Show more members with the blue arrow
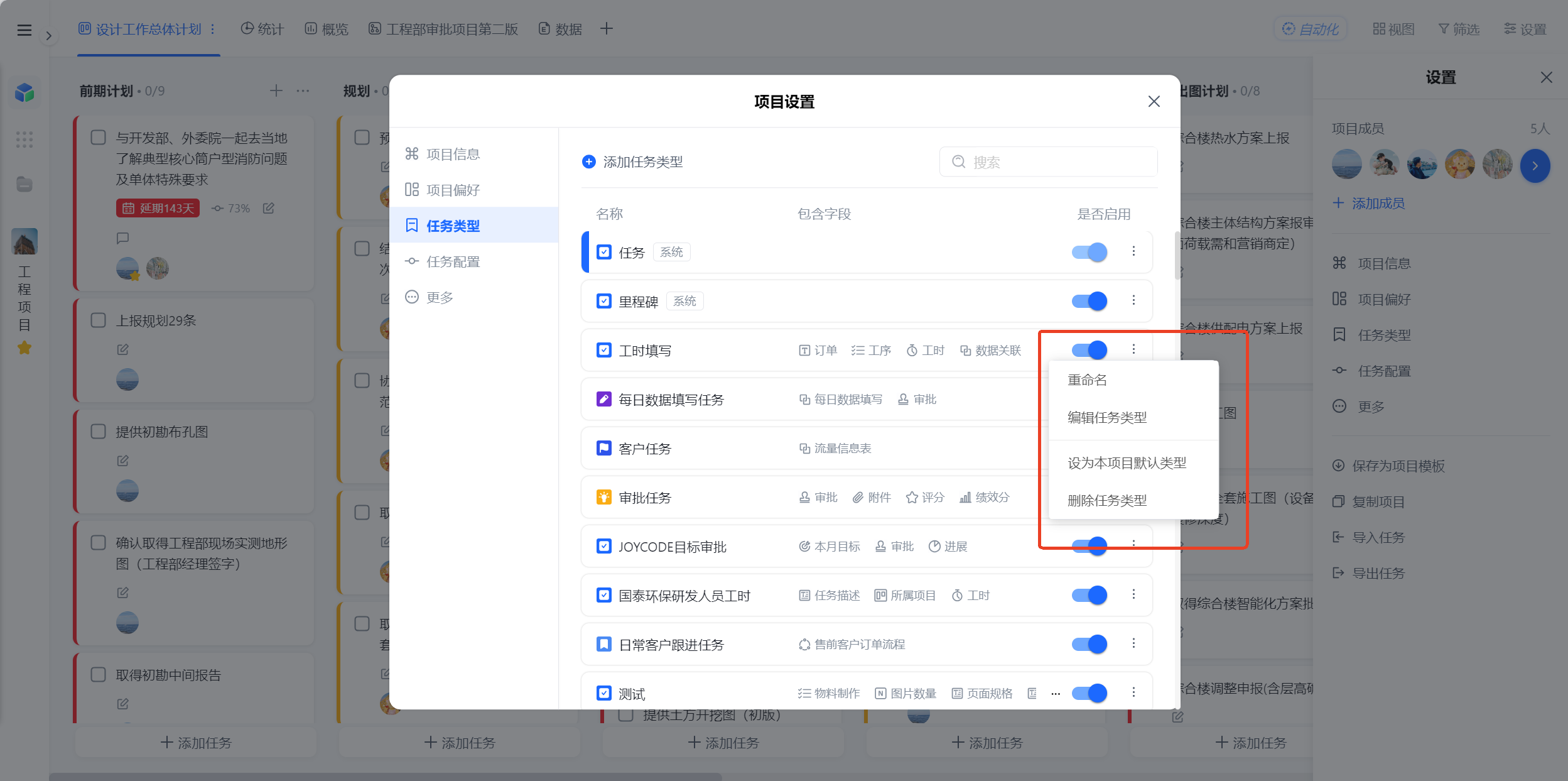Screen dimensions: 1568x781 point(1535,166)
